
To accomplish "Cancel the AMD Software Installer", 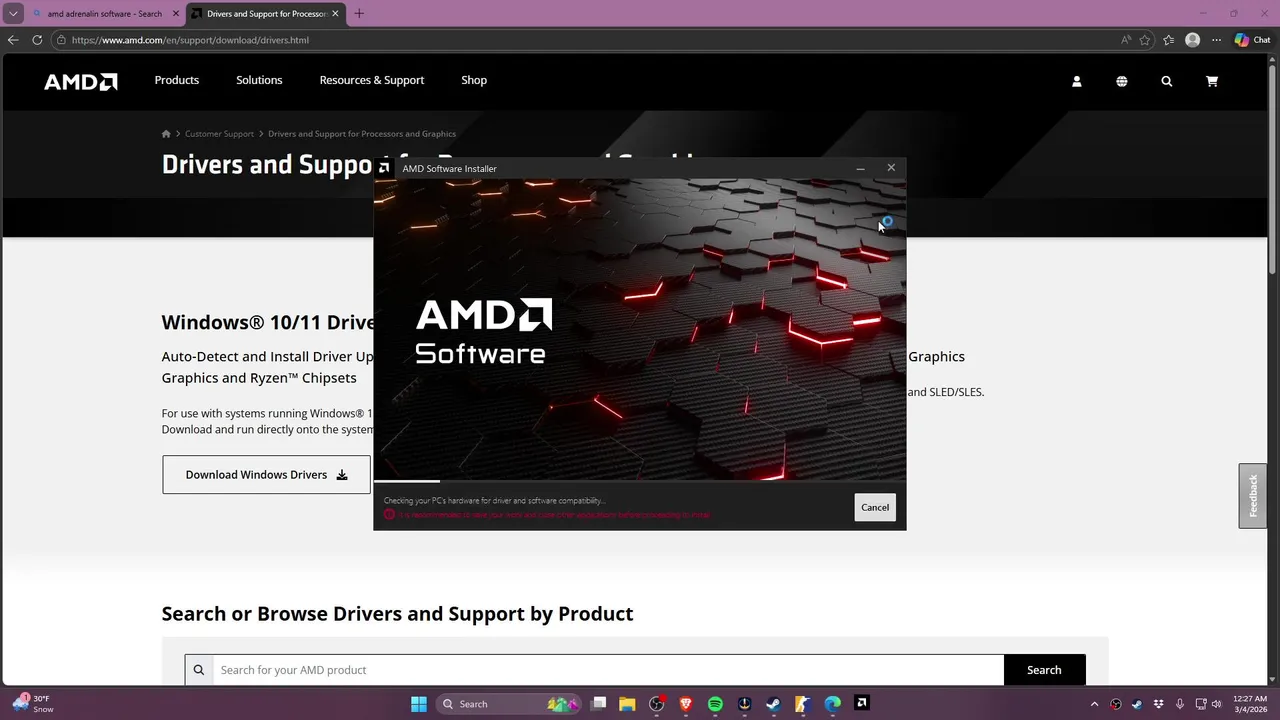I will 875,507.
